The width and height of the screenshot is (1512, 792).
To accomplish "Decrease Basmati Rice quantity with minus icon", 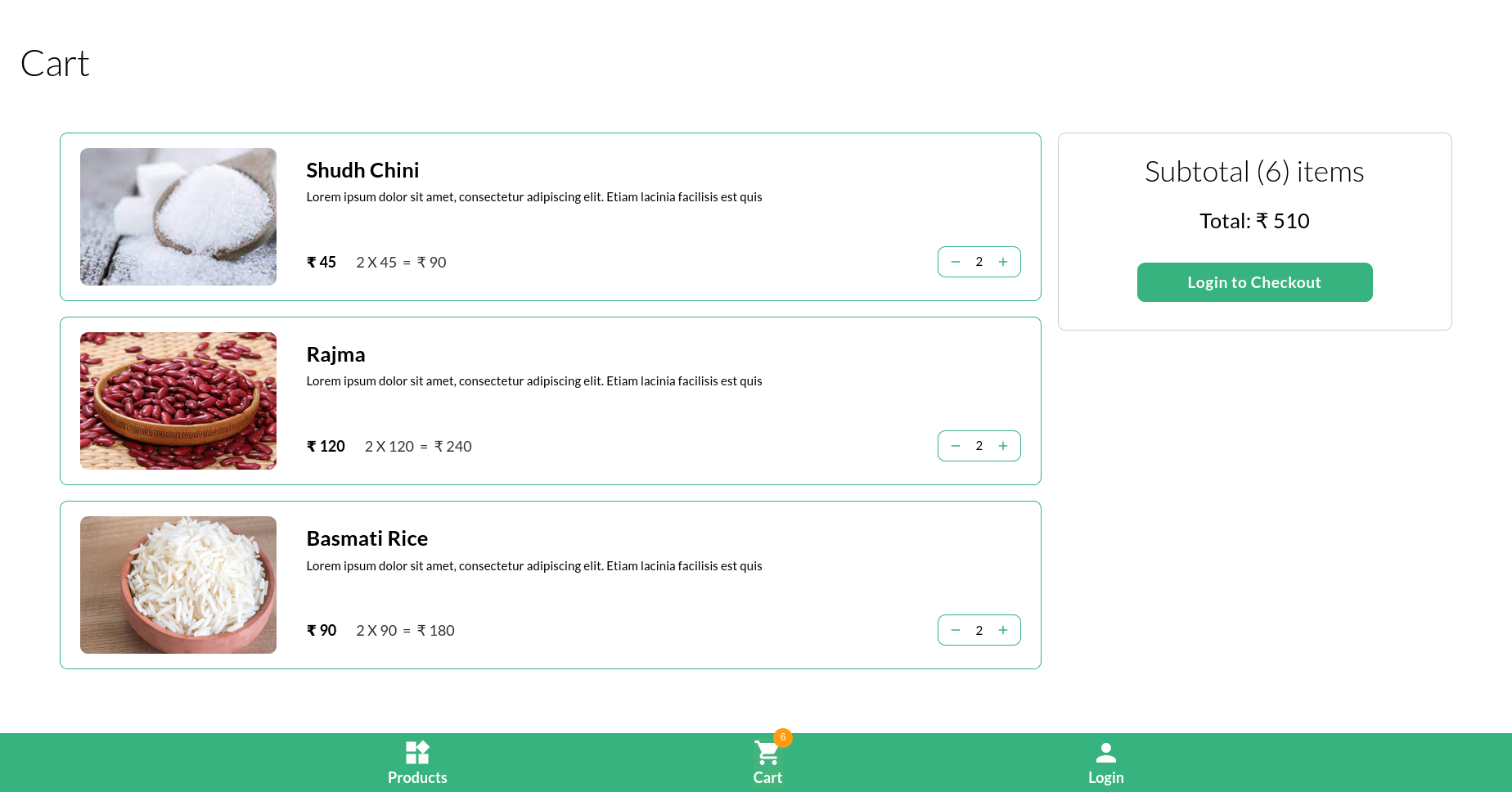I will pyautogui.click(x=956, y=630).
